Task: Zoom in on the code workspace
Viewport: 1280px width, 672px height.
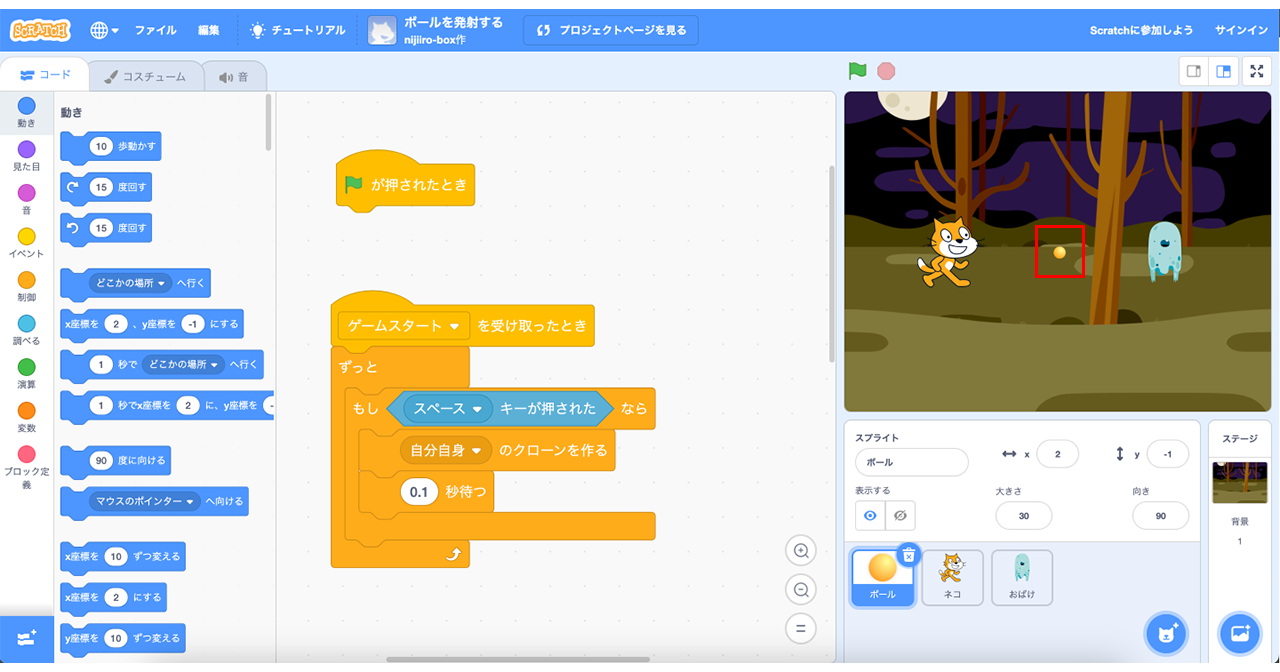Action: (800, 551)
